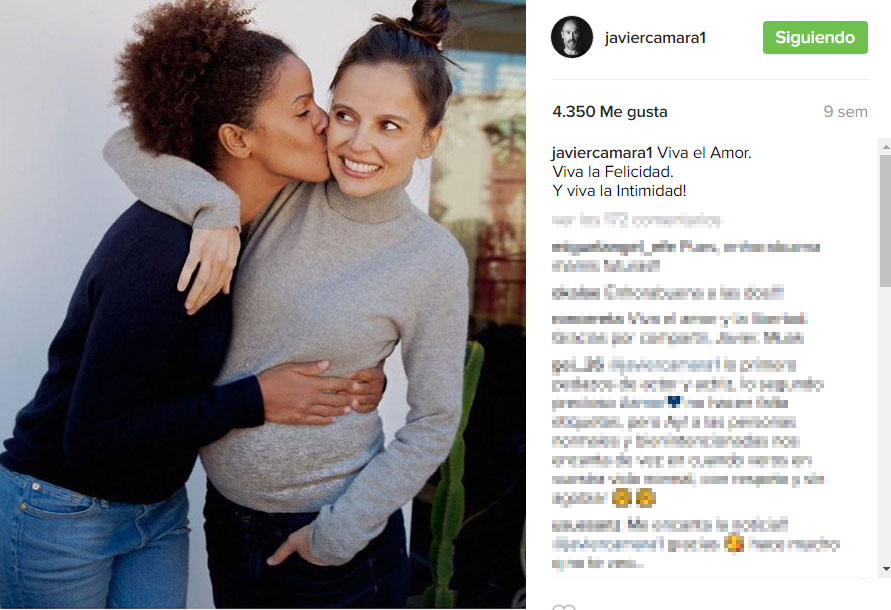
Task: Click the scrollbar track below the thumb
Action: 885,424
